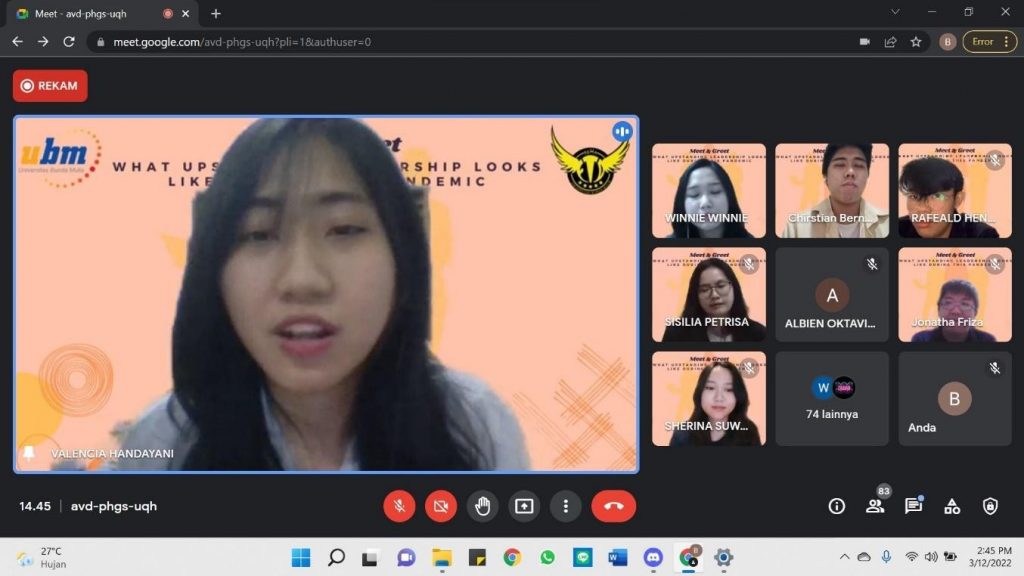Open Windows taskbar search

coord(336,558)
